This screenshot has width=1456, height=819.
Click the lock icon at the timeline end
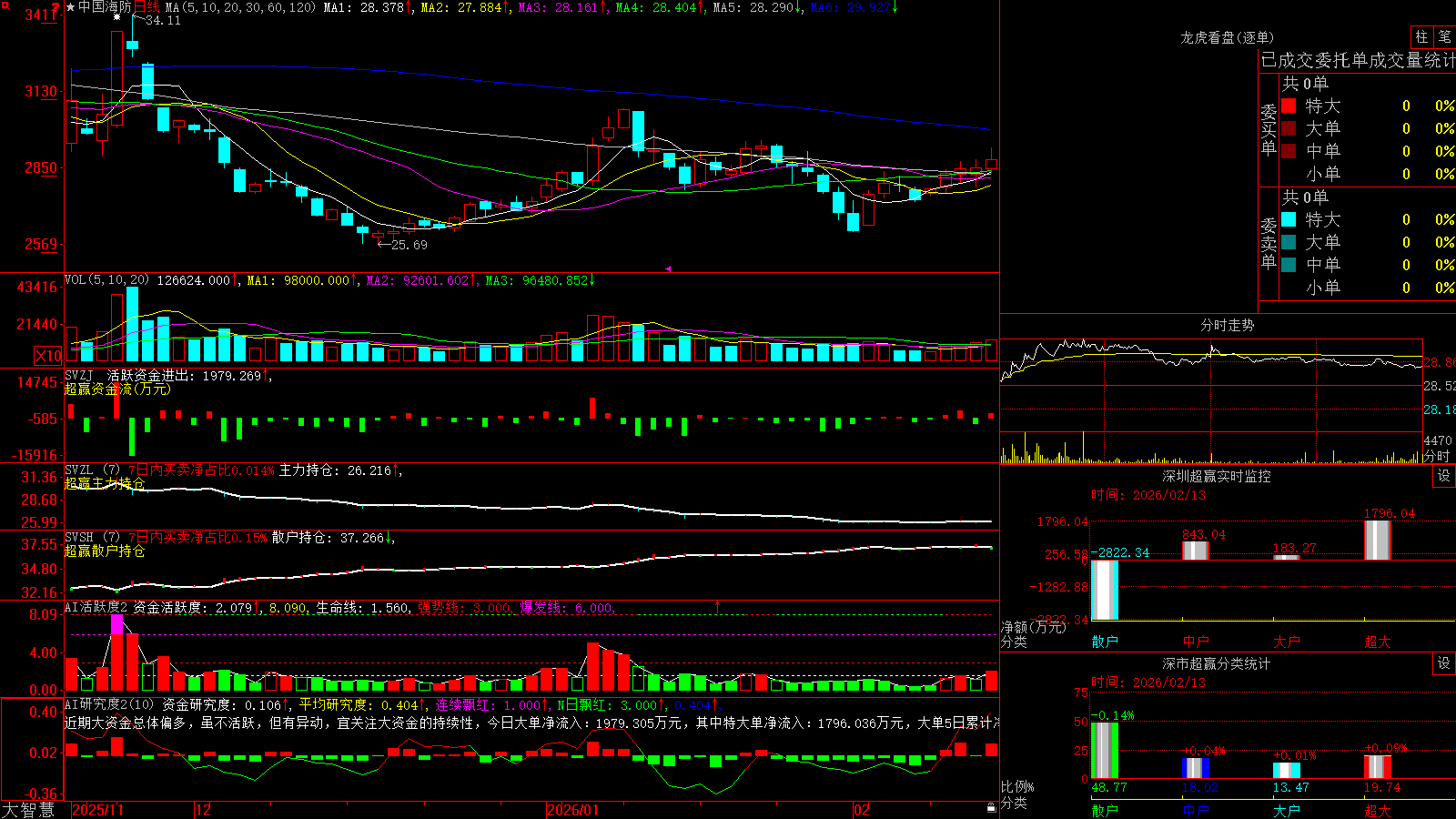click(991, 808)
